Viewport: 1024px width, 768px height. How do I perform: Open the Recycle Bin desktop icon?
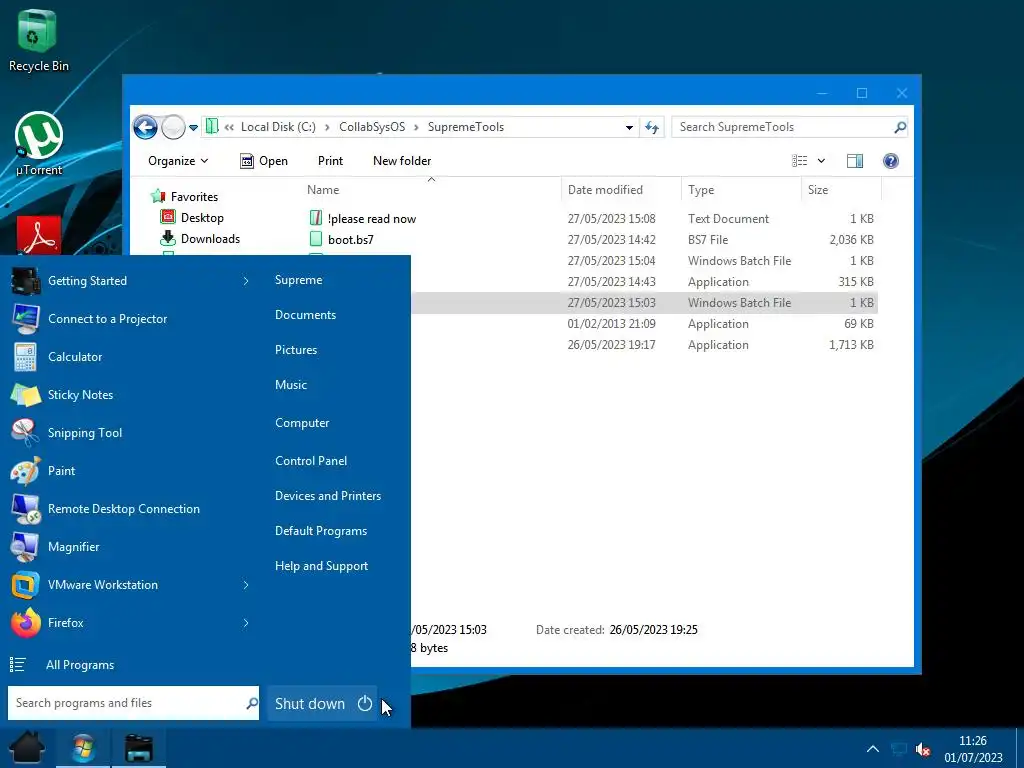[x=38, y=40]
